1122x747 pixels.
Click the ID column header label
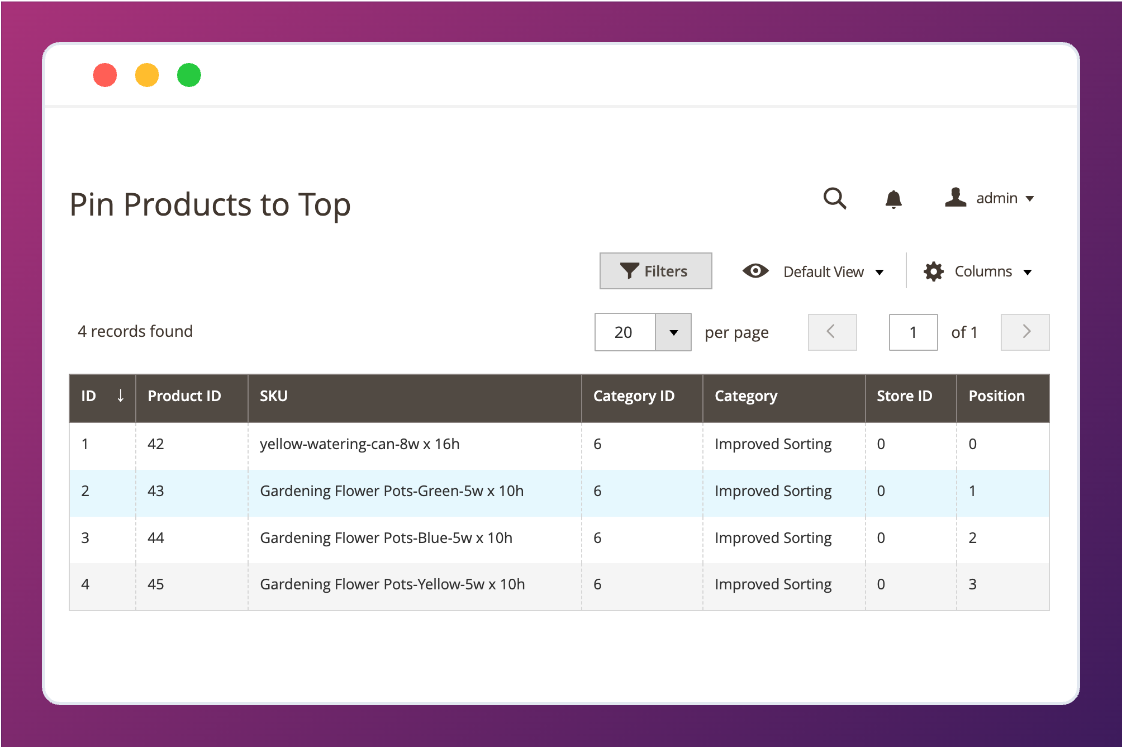click(89, 396)
